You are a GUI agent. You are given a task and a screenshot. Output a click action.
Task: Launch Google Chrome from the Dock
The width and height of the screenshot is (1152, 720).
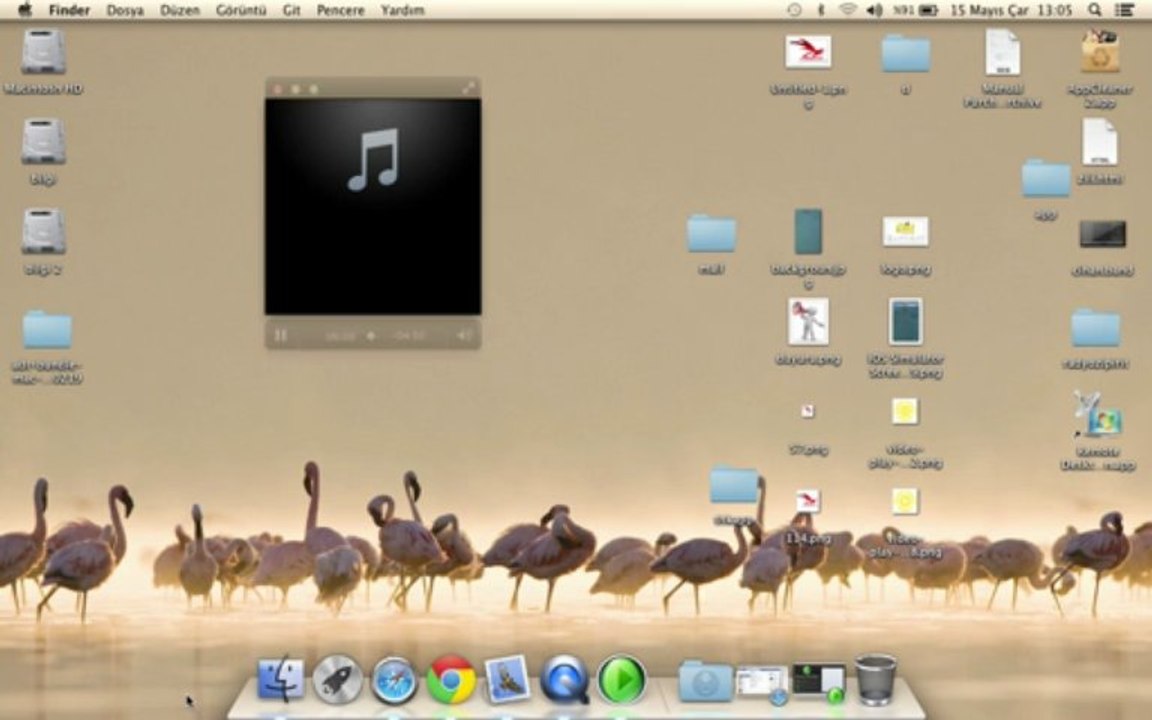pyautogui.click(x=451, y=680)
